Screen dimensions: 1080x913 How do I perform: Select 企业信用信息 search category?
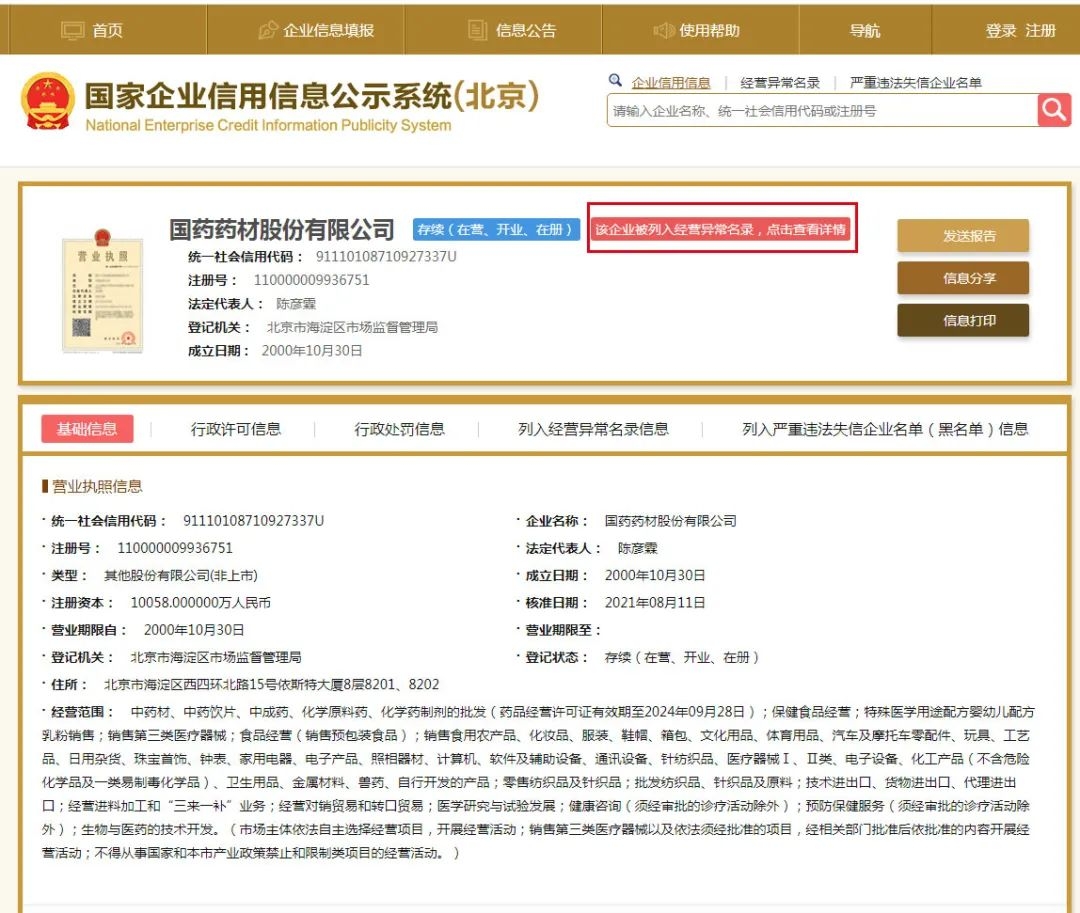(671, 83)
